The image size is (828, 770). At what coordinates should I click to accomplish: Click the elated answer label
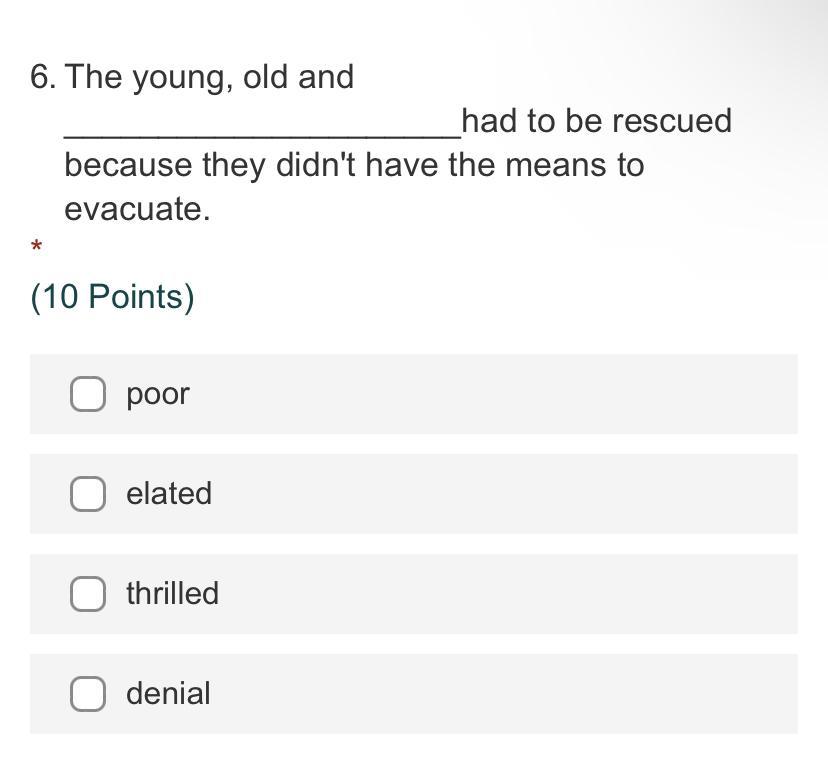(x=168, y=494)
